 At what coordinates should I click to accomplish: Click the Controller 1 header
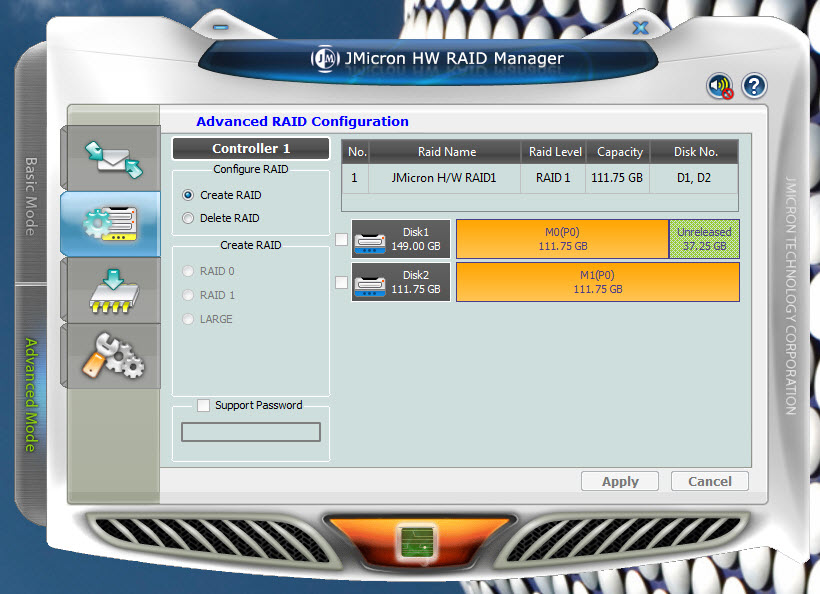point(251,148)
